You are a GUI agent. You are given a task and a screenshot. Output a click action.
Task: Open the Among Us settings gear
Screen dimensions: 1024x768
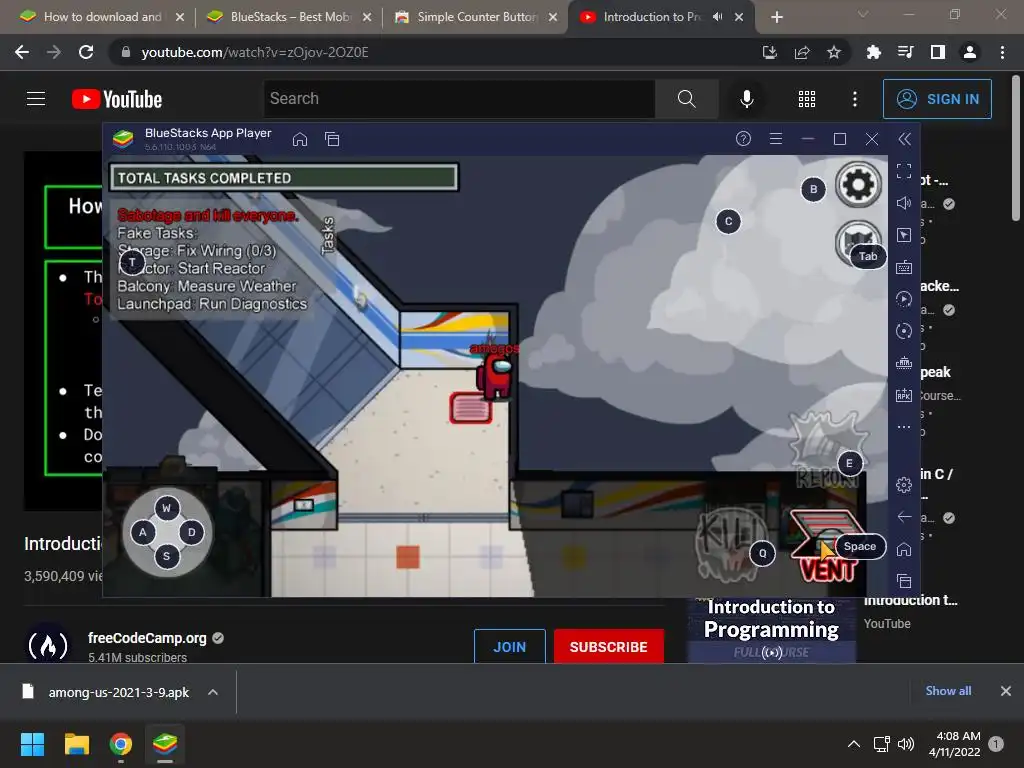[x=858, y=185]
